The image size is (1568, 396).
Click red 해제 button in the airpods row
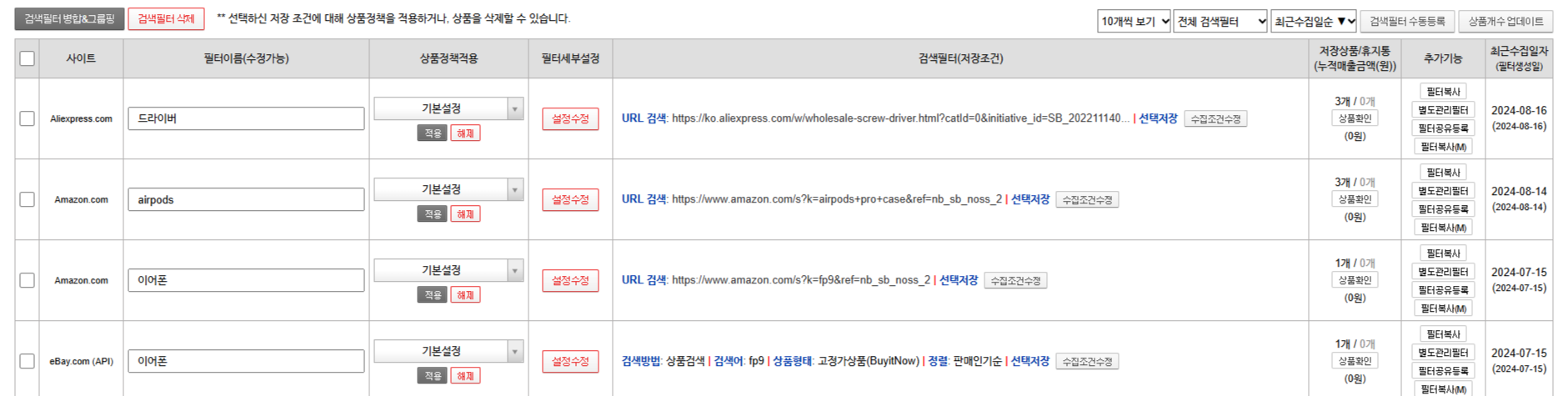(465, 214)
